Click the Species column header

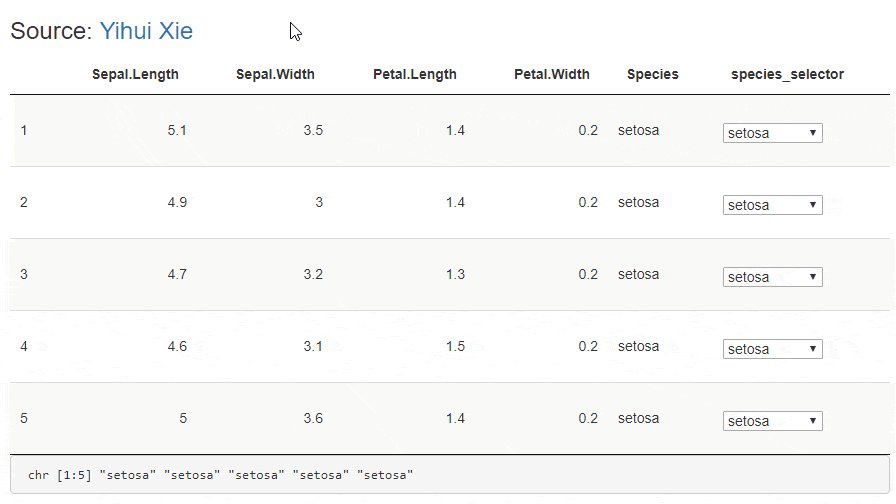[x=652, y=74]
